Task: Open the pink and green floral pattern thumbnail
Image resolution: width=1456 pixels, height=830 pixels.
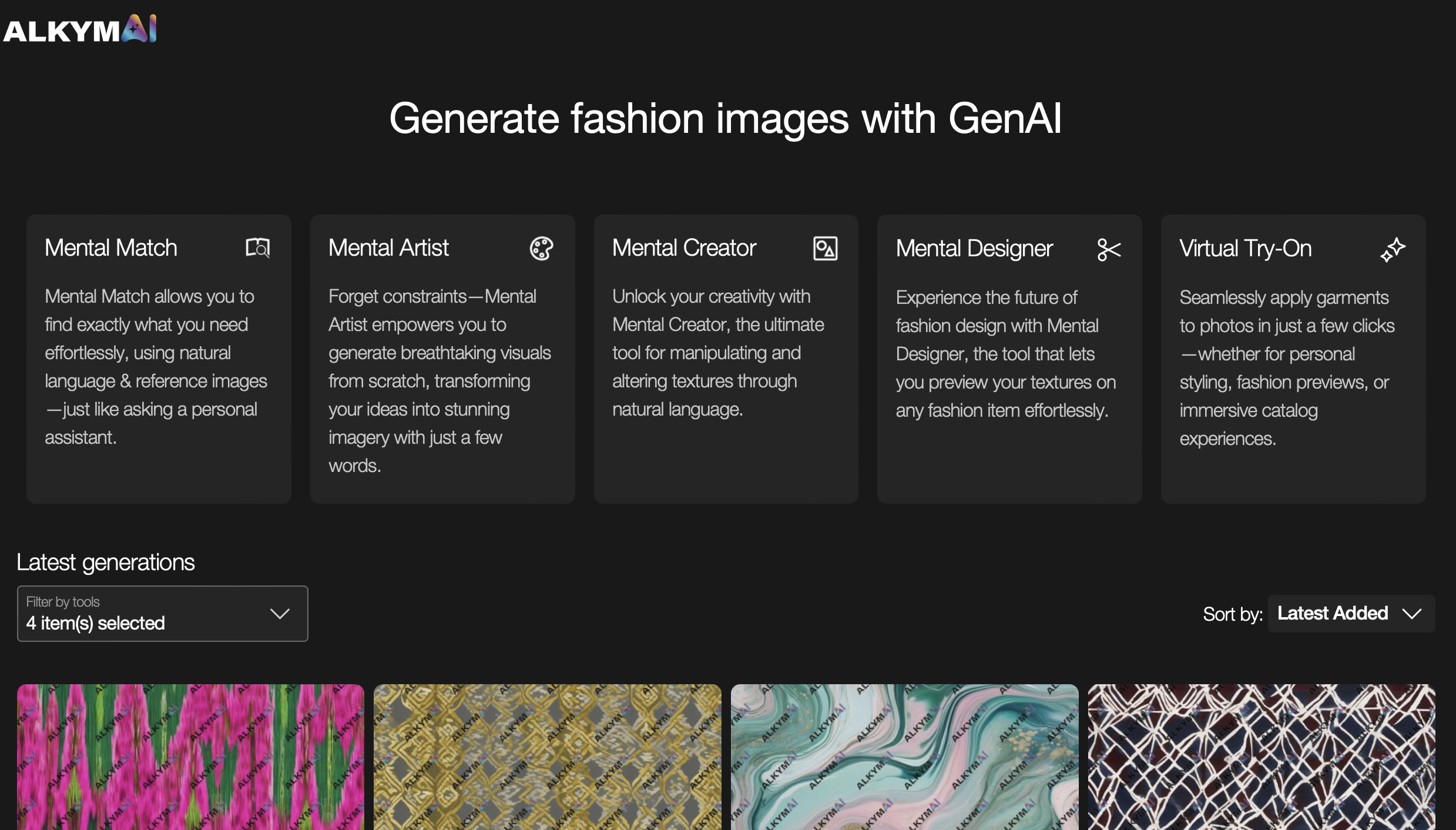Action: click(x=190, y=757)
